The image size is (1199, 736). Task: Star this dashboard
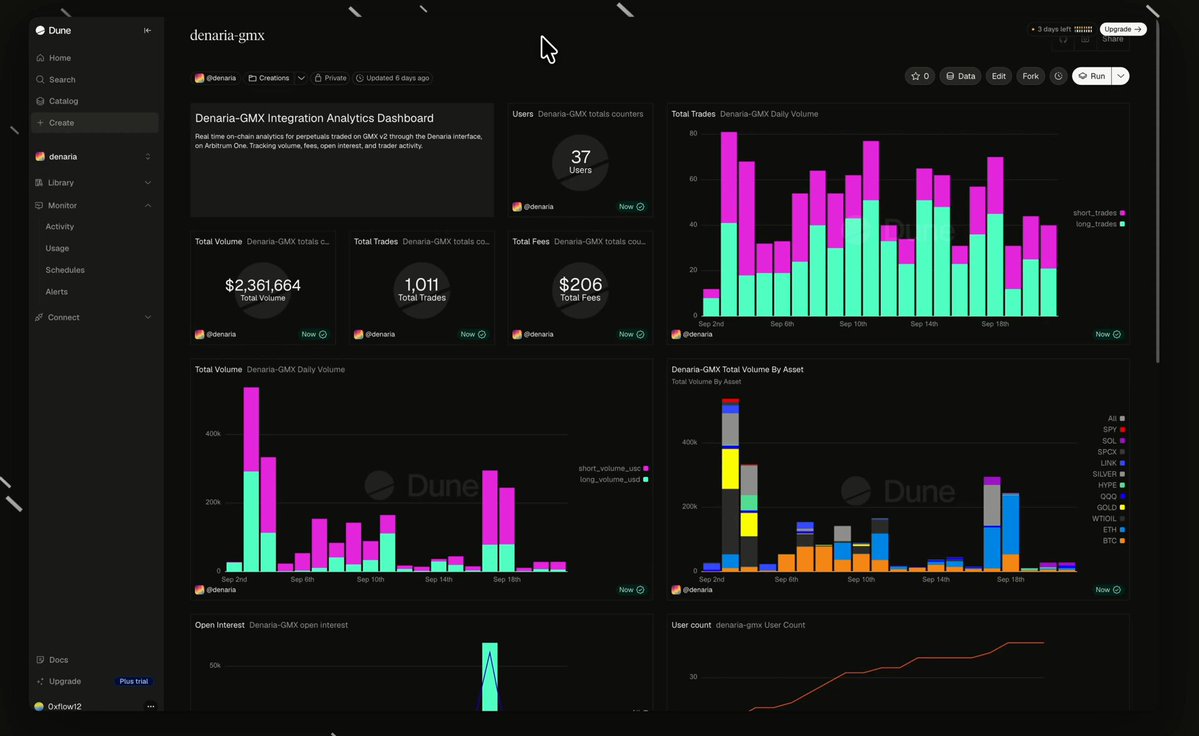[x=920, y=76]
